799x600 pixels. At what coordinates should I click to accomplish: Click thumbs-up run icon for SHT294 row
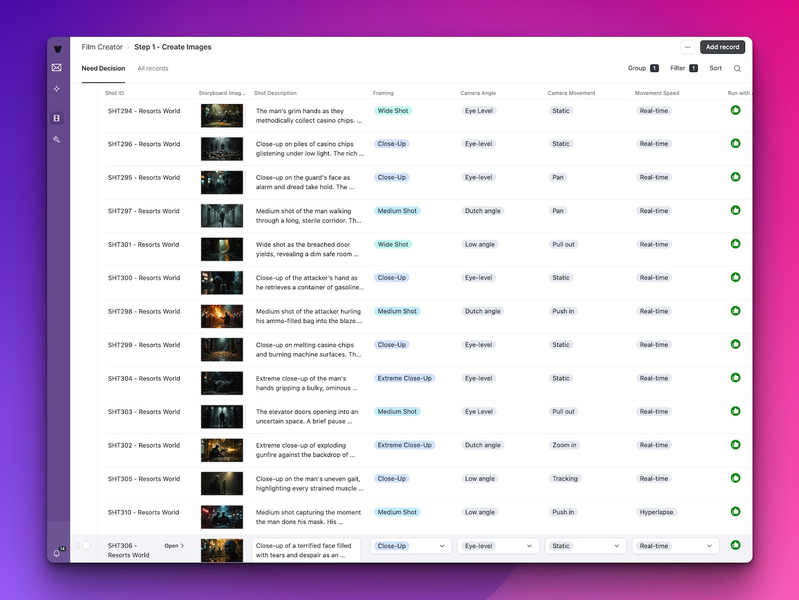pyautogui.click(x=735, y=110)
